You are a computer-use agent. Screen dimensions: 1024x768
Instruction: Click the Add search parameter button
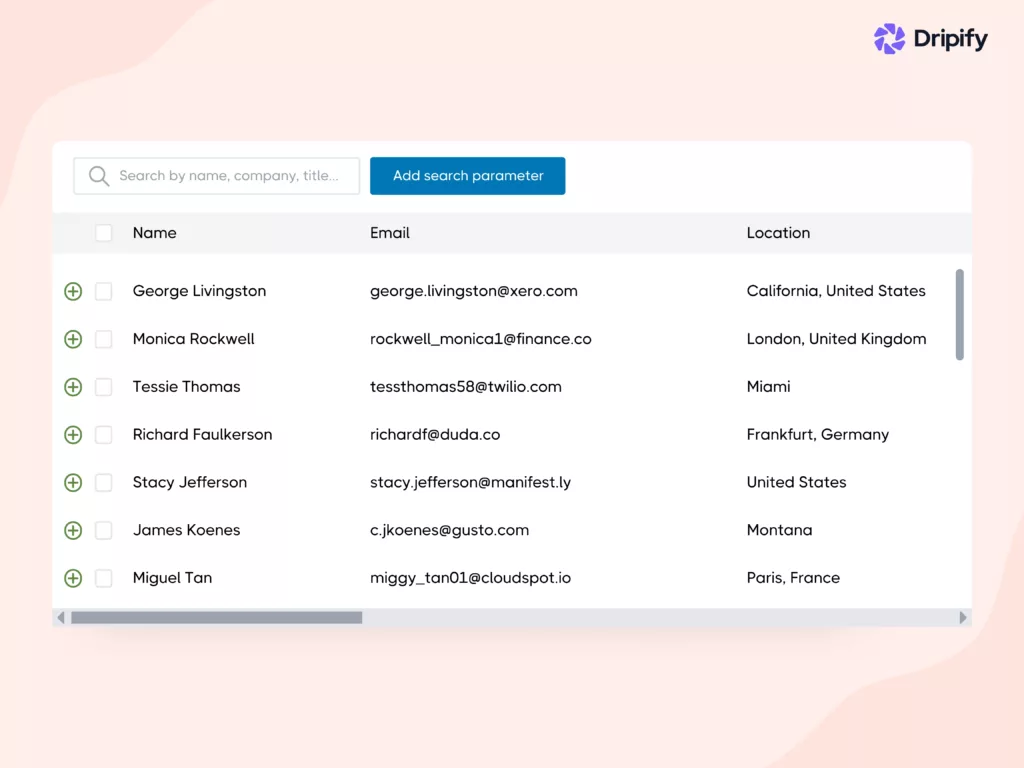pos(467,175)
